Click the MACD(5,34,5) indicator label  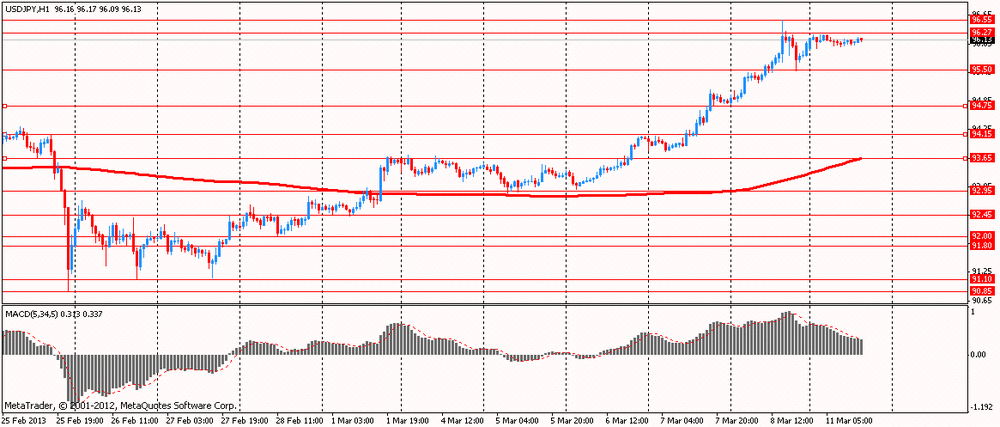pos(30,314)
